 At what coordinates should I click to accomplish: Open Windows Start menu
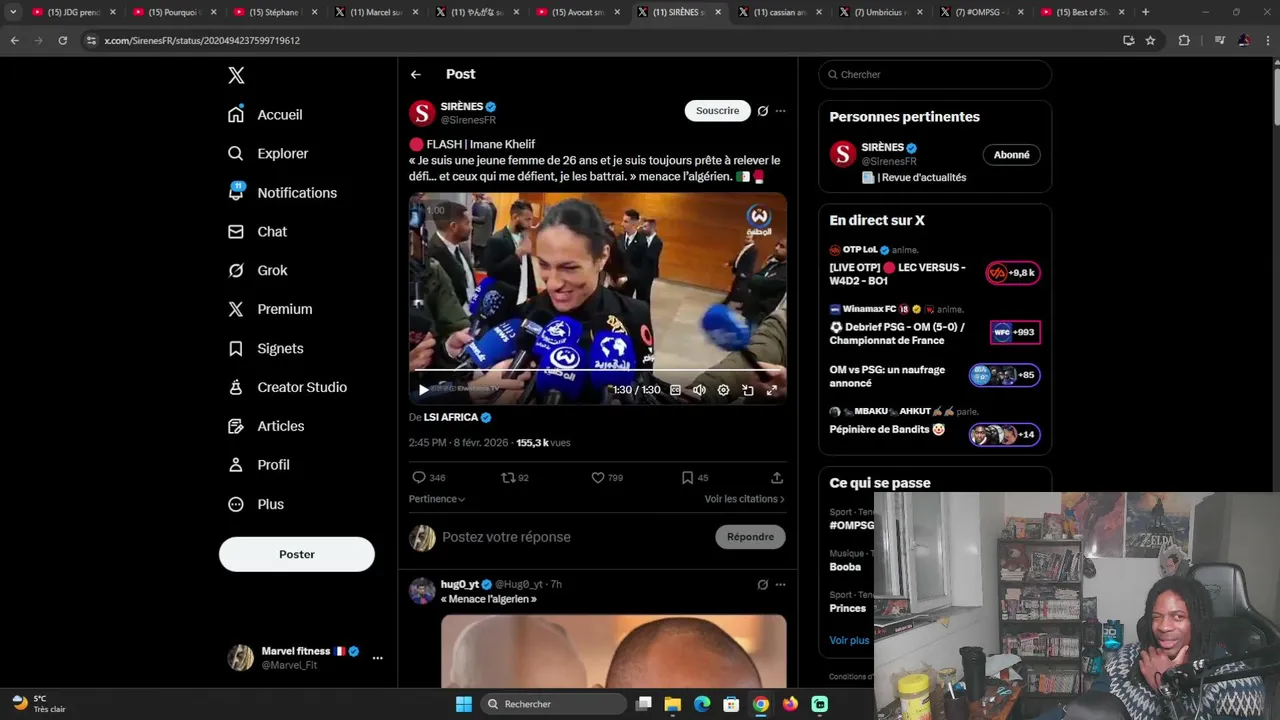coord(464,704)
